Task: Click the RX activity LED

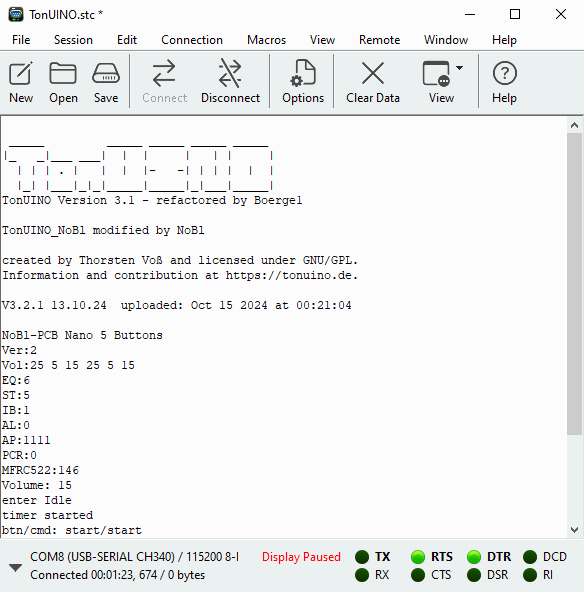Action: coord(362,575)
